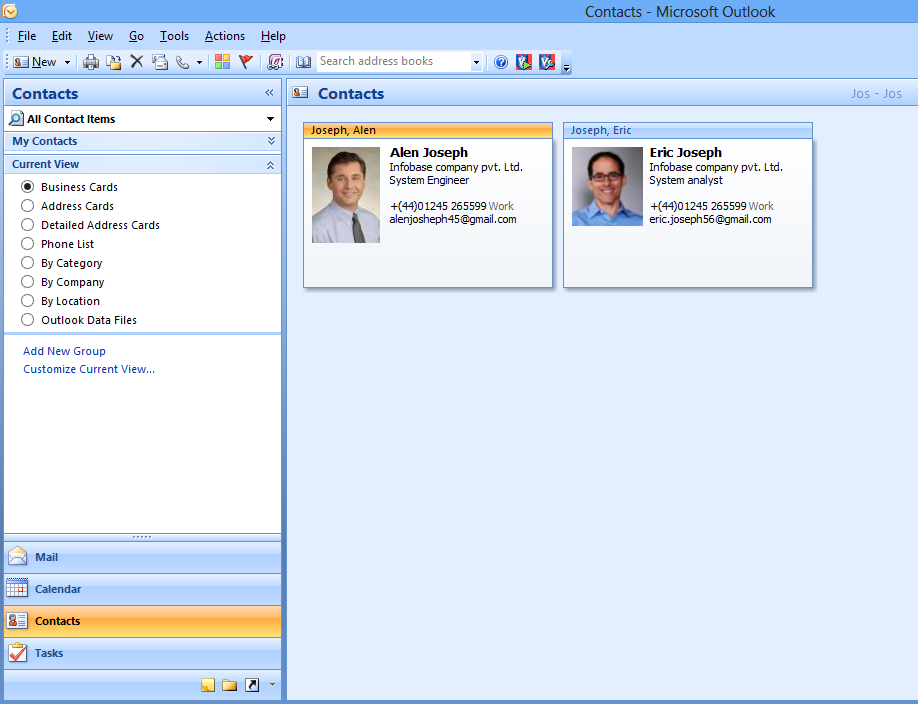
Task: Click the Customize Current View link
Action: [89, 369]
